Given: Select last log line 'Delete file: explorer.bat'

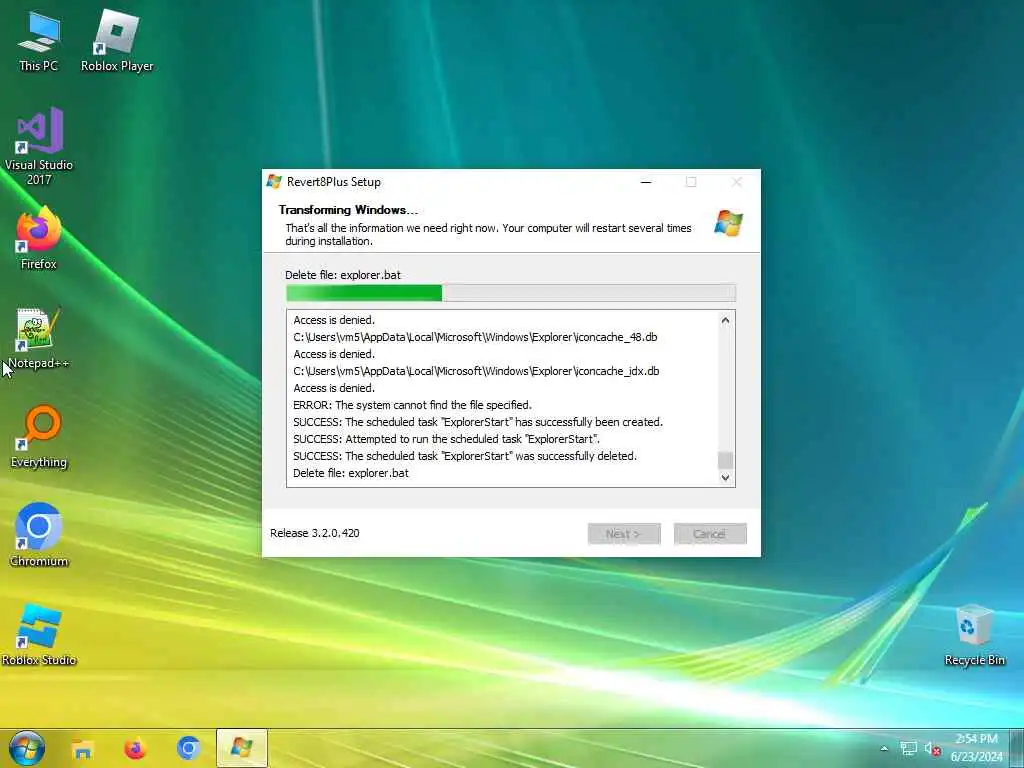Looking at the screenshot, I should coord(351,473).
